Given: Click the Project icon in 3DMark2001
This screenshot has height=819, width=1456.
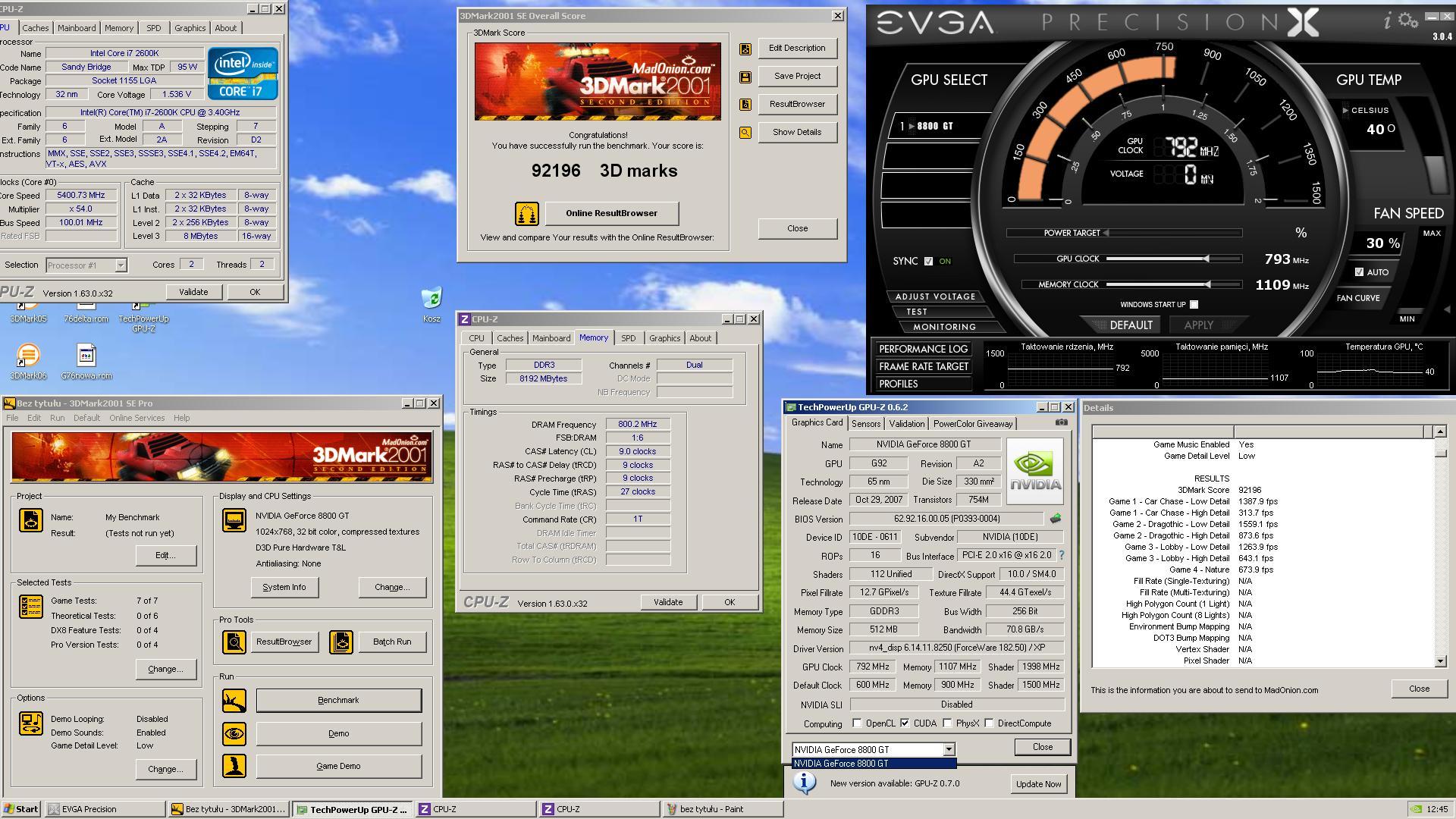Looking at the screenshot, I should click(31, 520).
